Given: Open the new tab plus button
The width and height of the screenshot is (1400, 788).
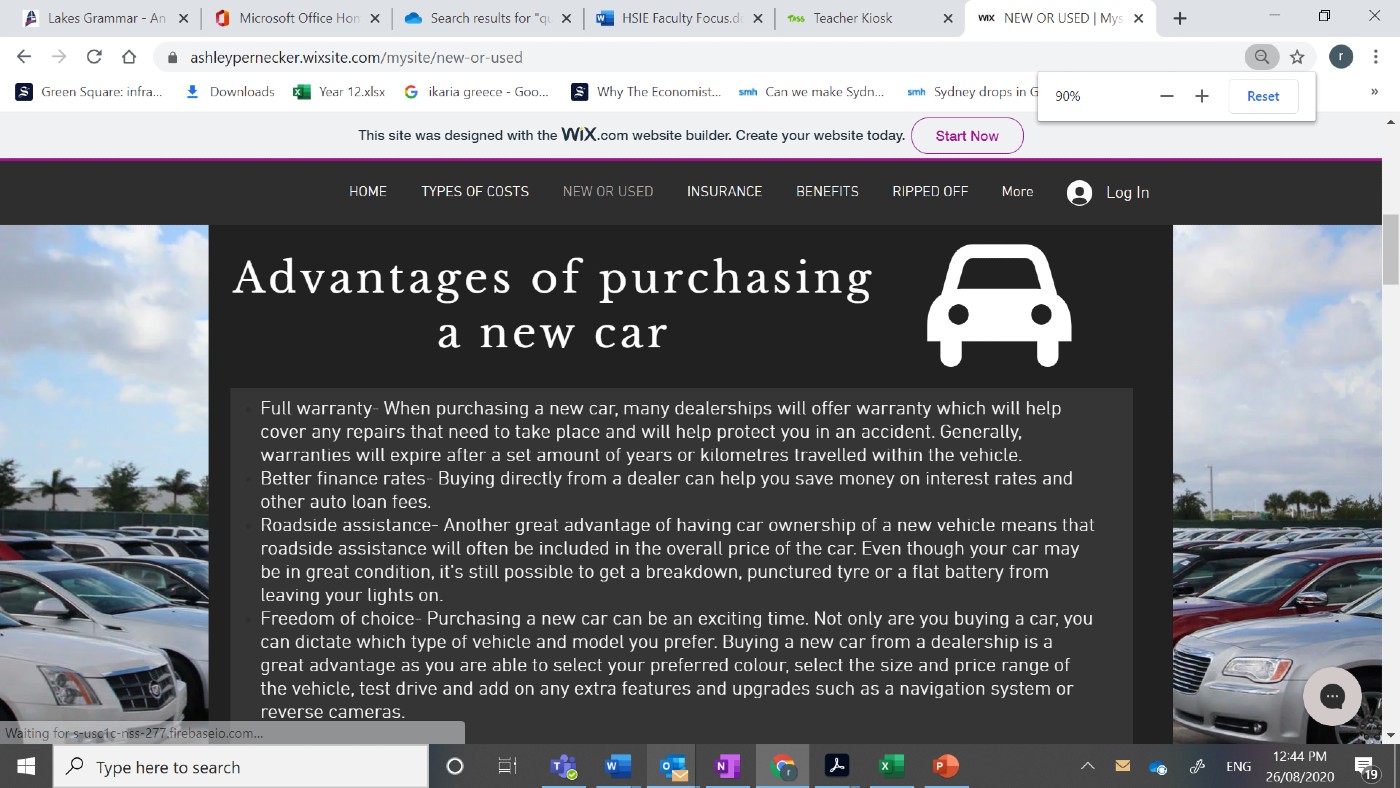Looking at the screenshot, I should pyautogui.click(x=1180, y=18).
